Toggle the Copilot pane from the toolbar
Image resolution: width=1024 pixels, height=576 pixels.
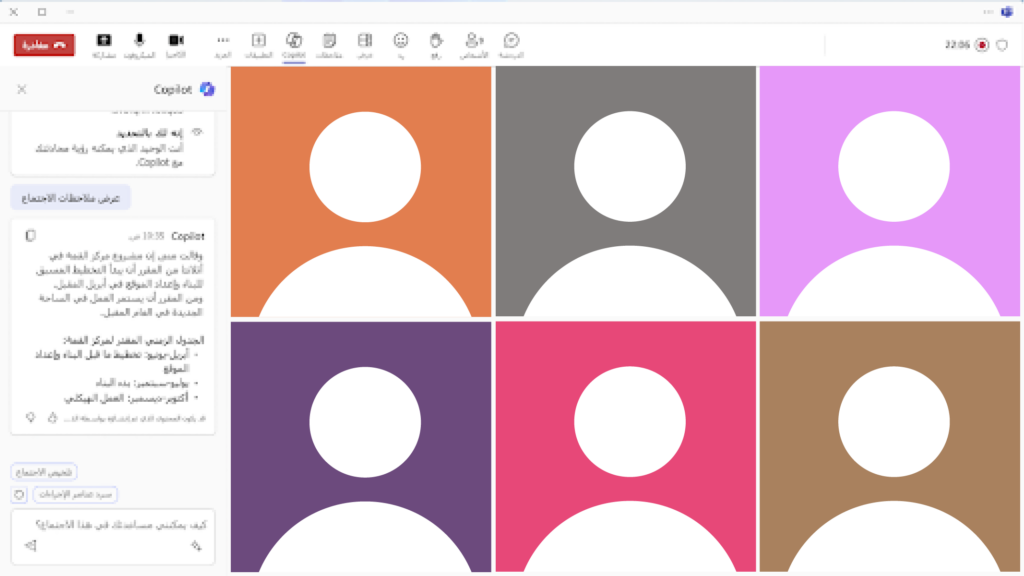pos(294,45)
